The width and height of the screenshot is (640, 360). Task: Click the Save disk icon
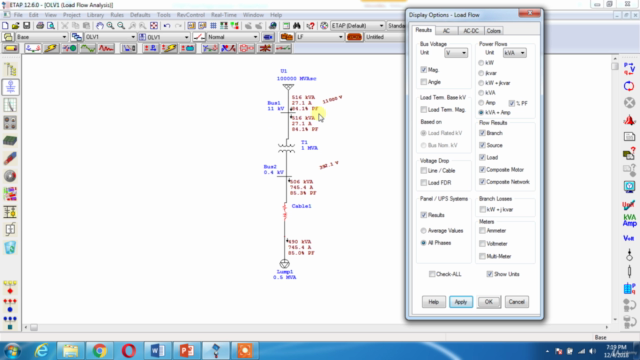(27, 26)
